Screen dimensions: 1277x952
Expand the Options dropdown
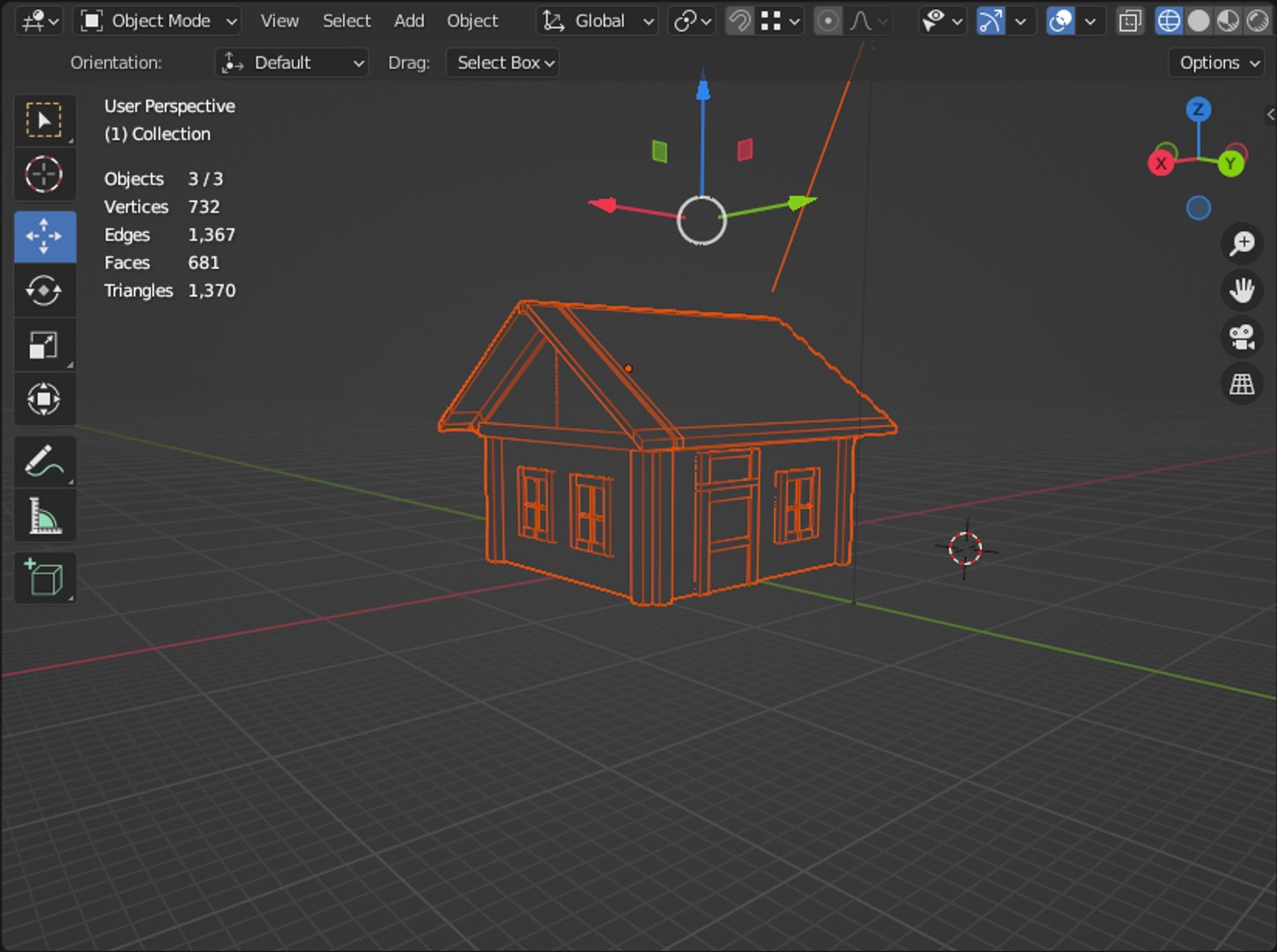click(x=1217, y=63)
